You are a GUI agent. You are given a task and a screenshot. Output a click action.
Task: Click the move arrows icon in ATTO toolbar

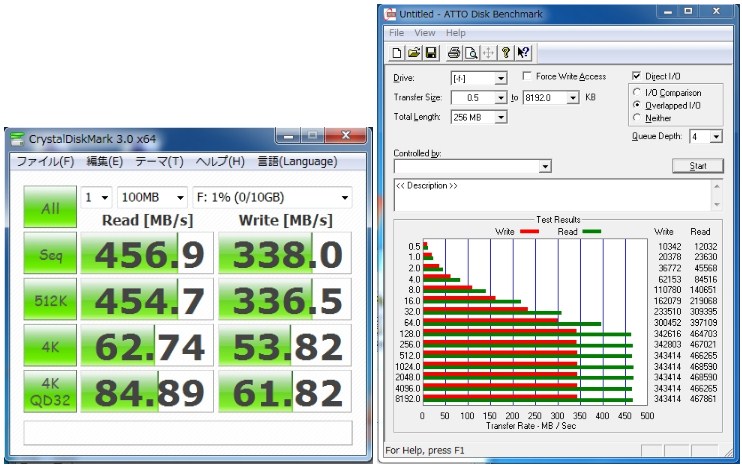pyautogui.click(x=488, y=53)
